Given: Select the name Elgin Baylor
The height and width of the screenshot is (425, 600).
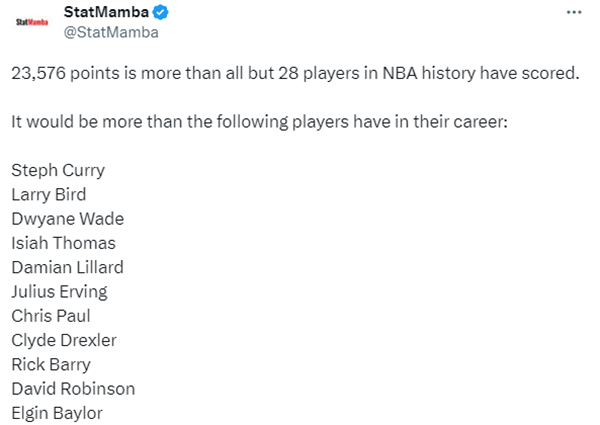Looking at the screenshot, I should pos(57,412).
